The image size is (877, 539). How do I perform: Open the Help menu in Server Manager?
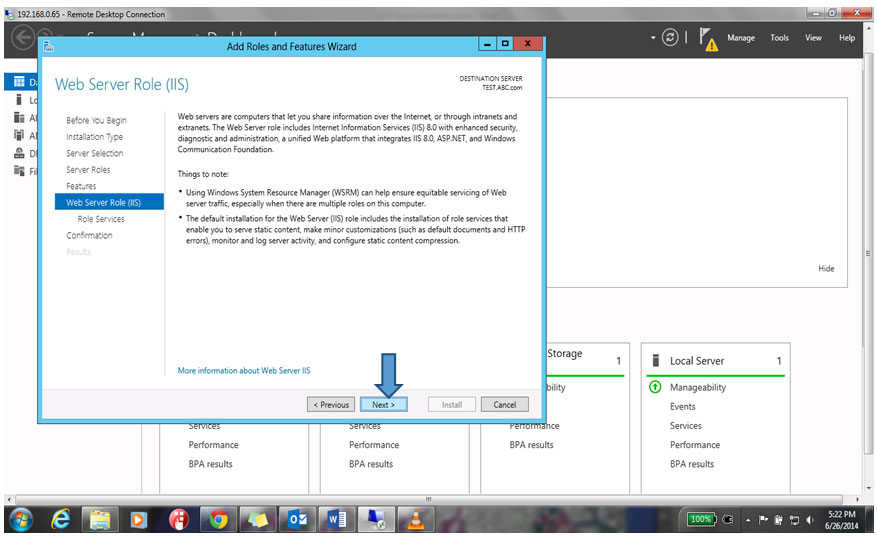[847, 37]
